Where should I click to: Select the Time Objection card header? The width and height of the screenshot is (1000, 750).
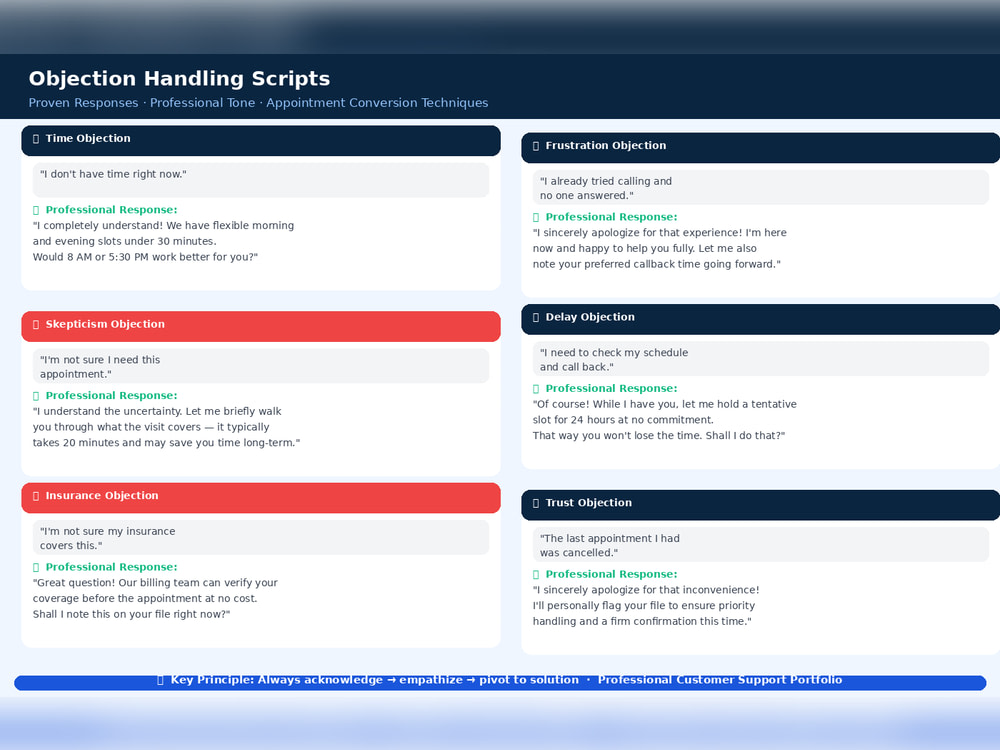pyautogui.click(x=261, y=140)
